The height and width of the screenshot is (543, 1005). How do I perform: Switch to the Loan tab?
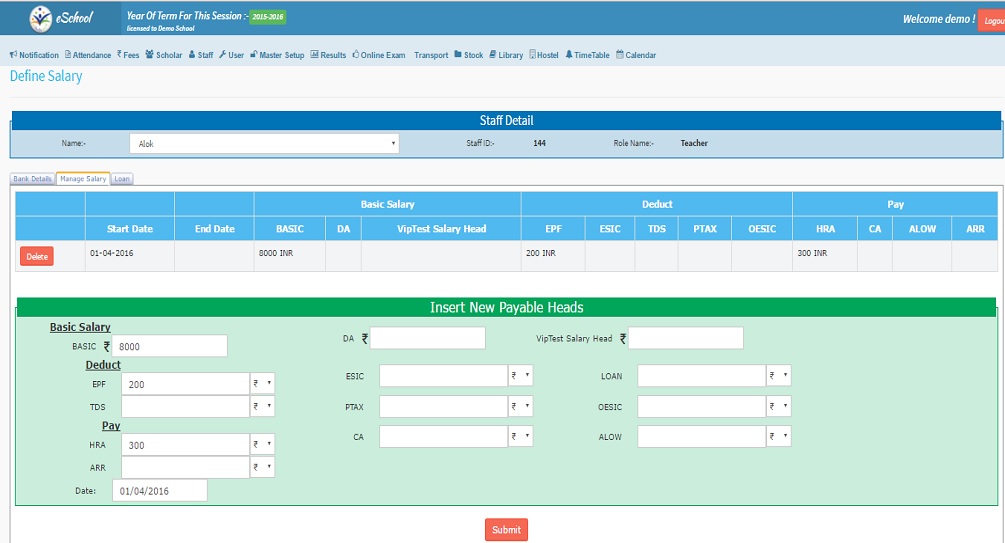pos(121,179)
